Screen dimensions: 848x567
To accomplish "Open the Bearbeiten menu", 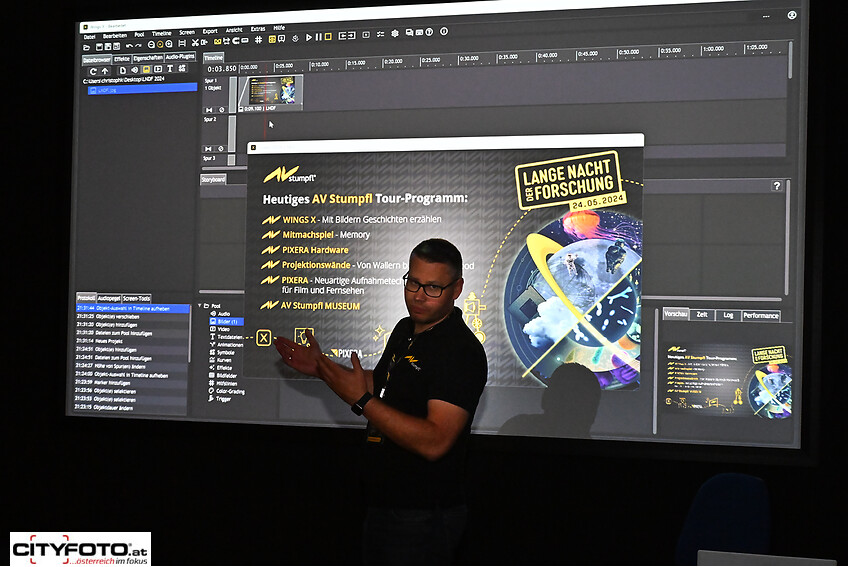I will 115,36.
